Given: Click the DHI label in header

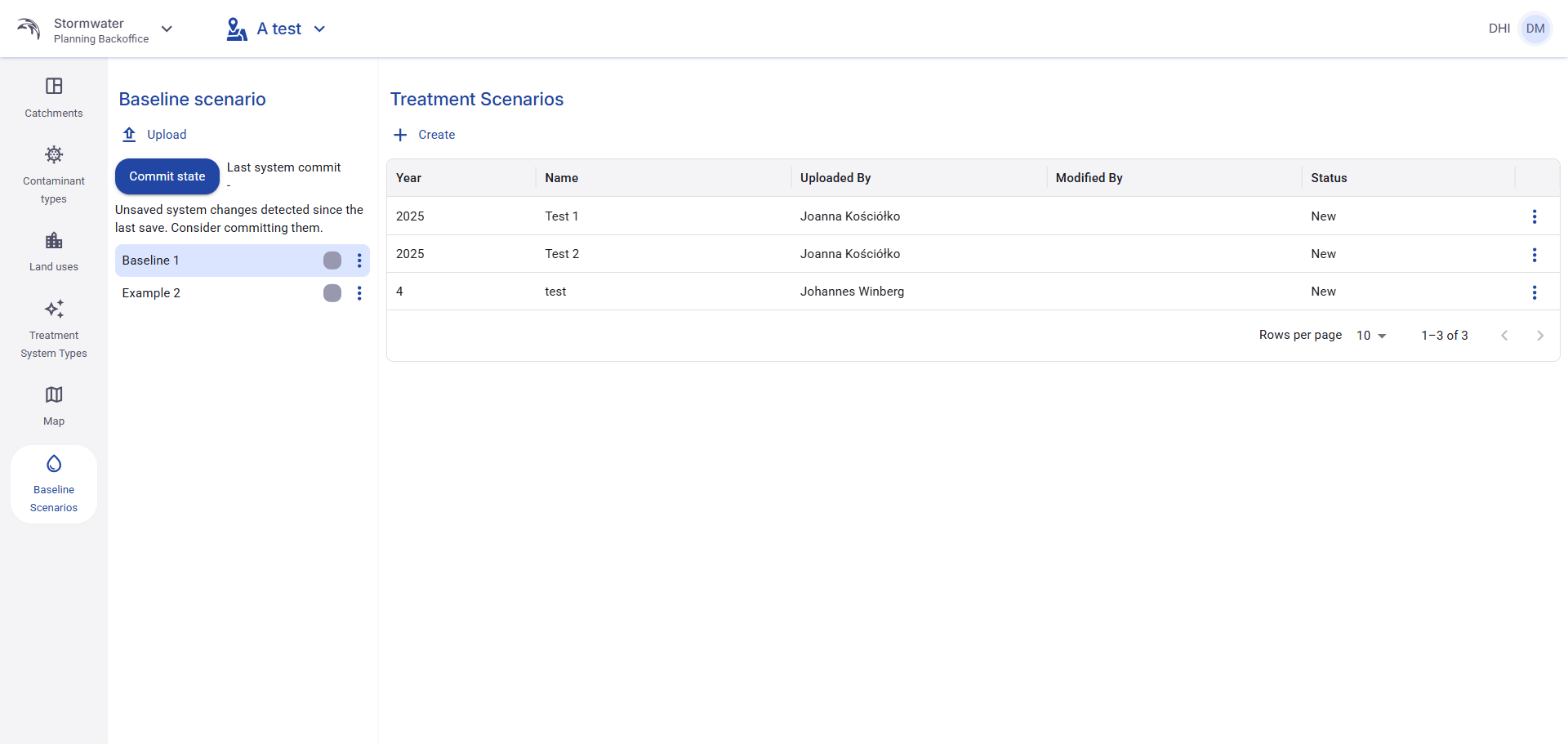Looking at the screenshot, I should click(1499, 29).
